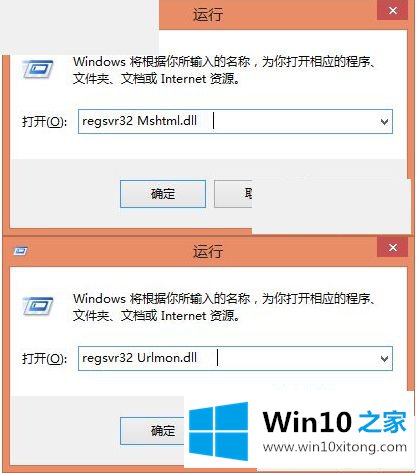Click the 打开(O): label in the lower dialog

coord(44,358)
